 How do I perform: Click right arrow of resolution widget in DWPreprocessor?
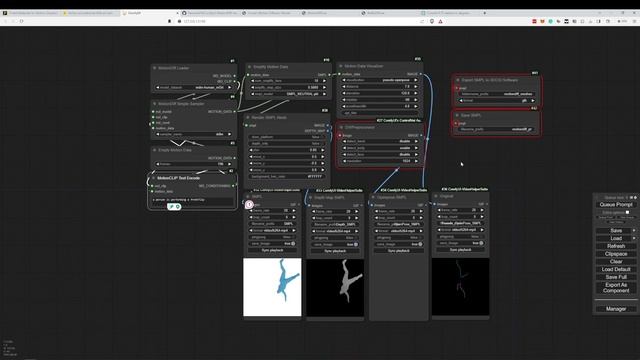pos(416,161)
